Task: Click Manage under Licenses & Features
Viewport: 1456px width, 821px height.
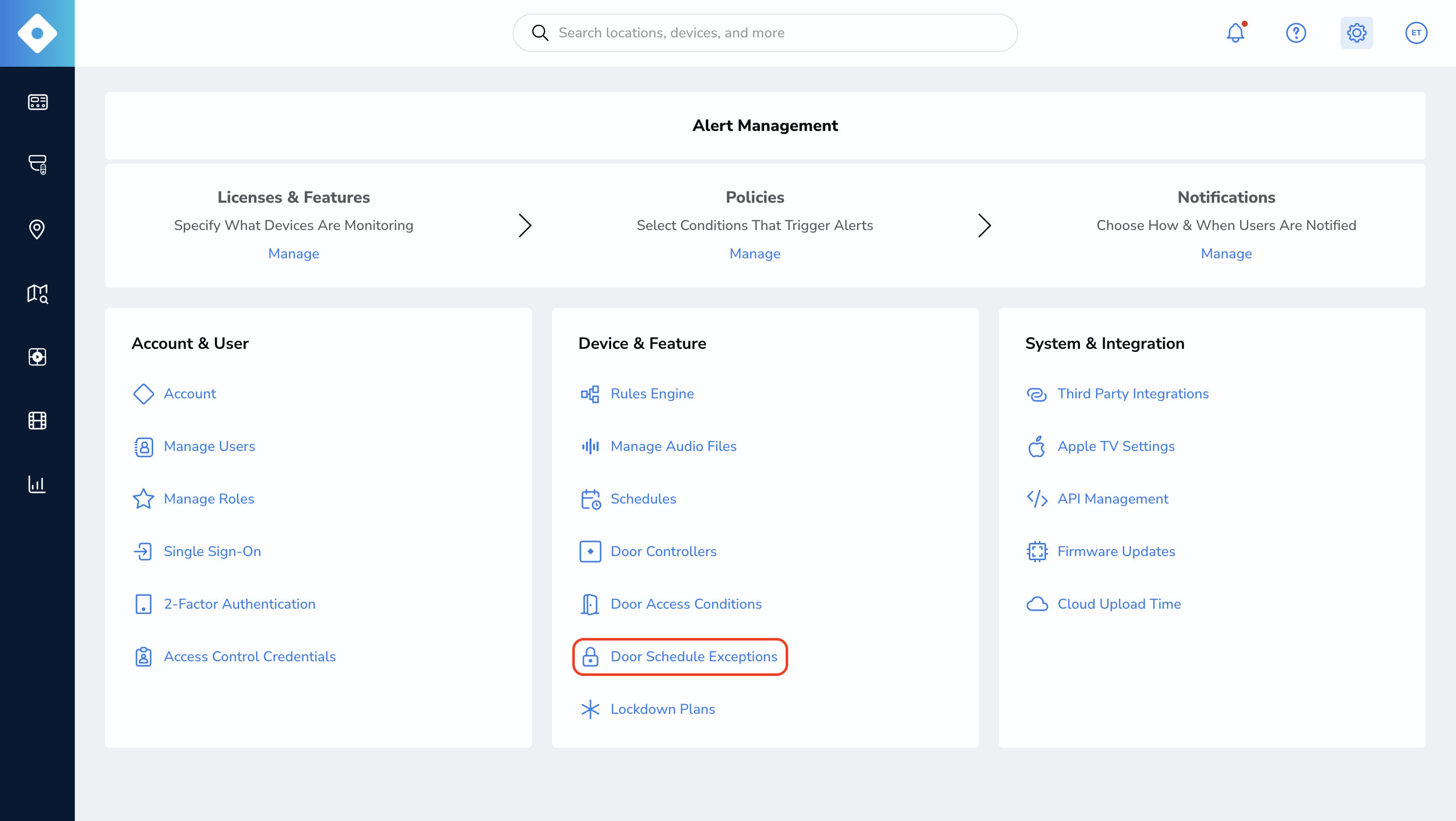Action: click(x=293, y=254)
